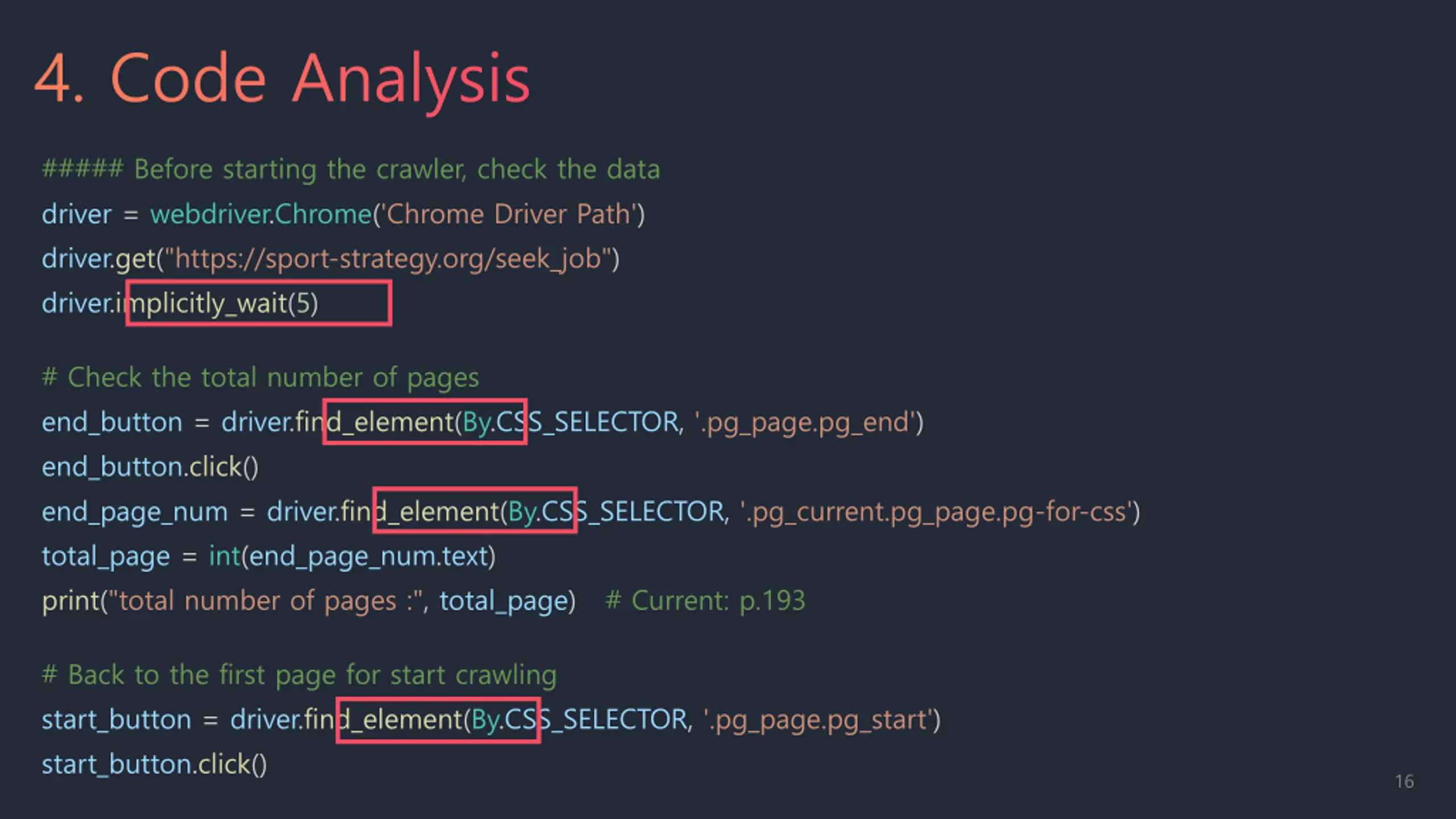Click the sport-strategy.org/seek_job URL string
Image resolution: width=1456 pixels, height=819 pixels.
pyautogui.click(x=388, y=259)
